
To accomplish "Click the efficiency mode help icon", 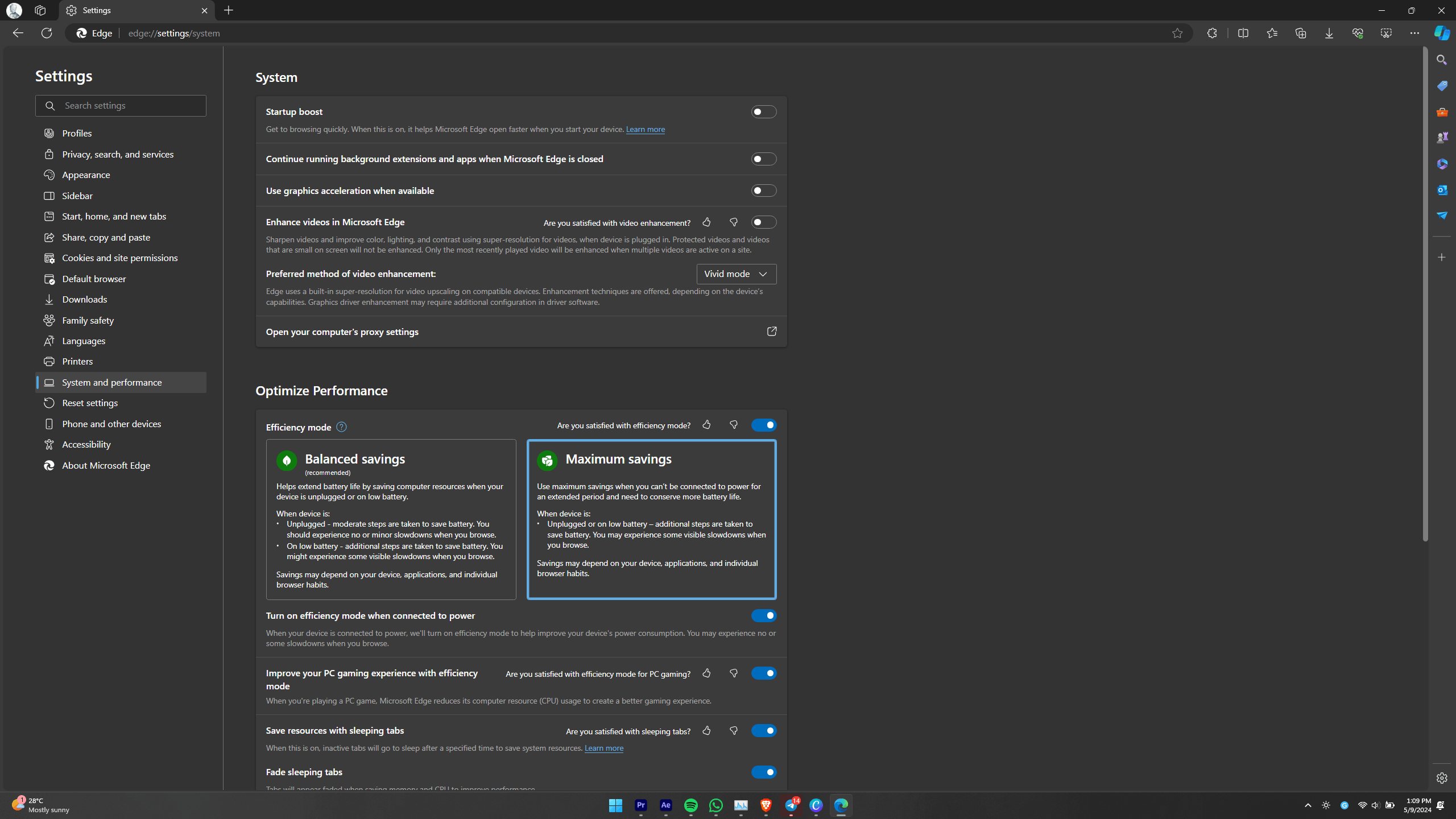I will point(341,427).
